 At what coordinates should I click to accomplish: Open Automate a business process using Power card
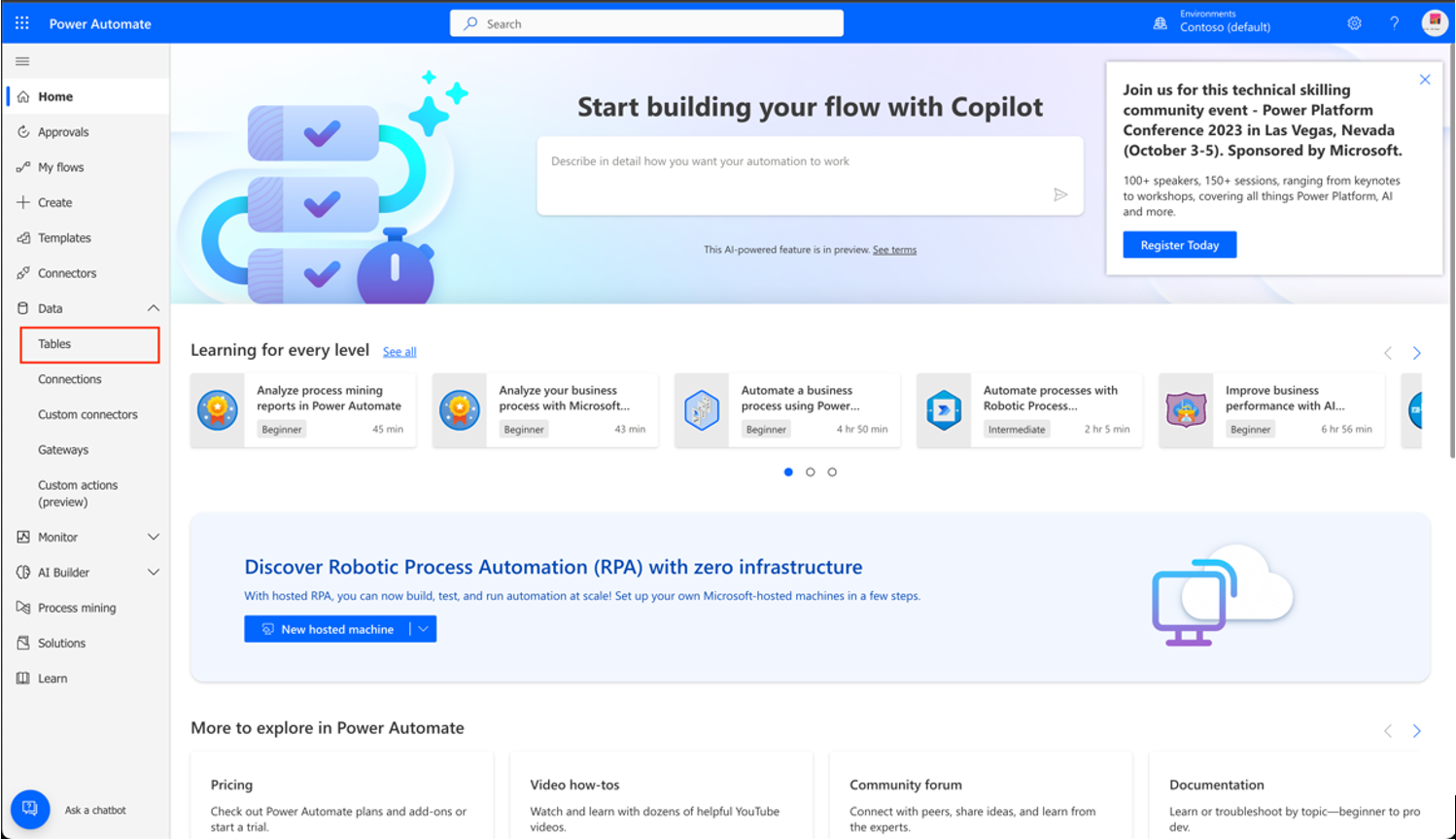pos(787,410)
